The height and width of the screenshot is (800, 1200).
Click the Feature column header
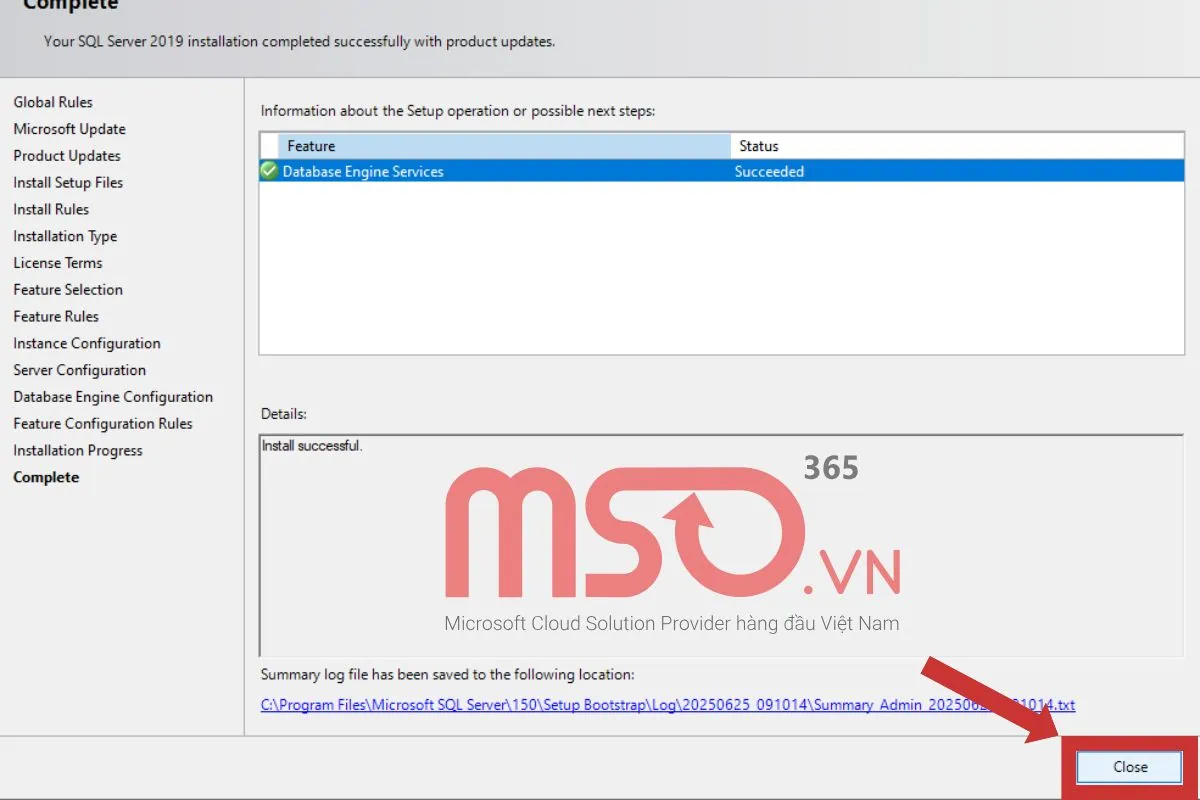click(x=311, y=145)
